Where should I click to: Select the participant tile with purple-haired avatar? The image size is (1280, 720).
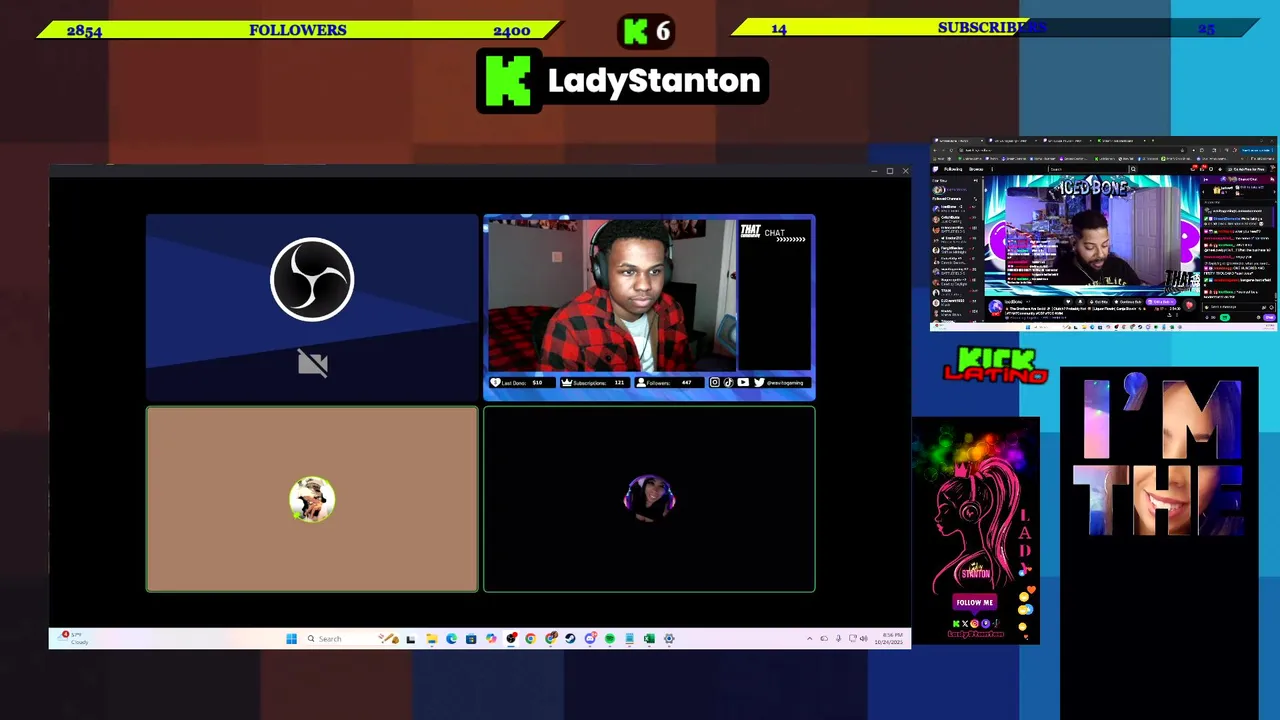649,499
